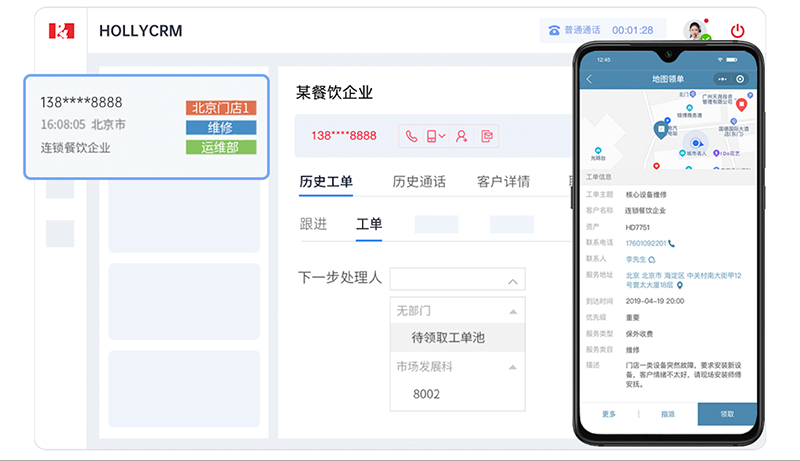This screenshot has width=800, height=461.
Task: Click the HOLLYCRM red logo icon
Action: (61, 31)
